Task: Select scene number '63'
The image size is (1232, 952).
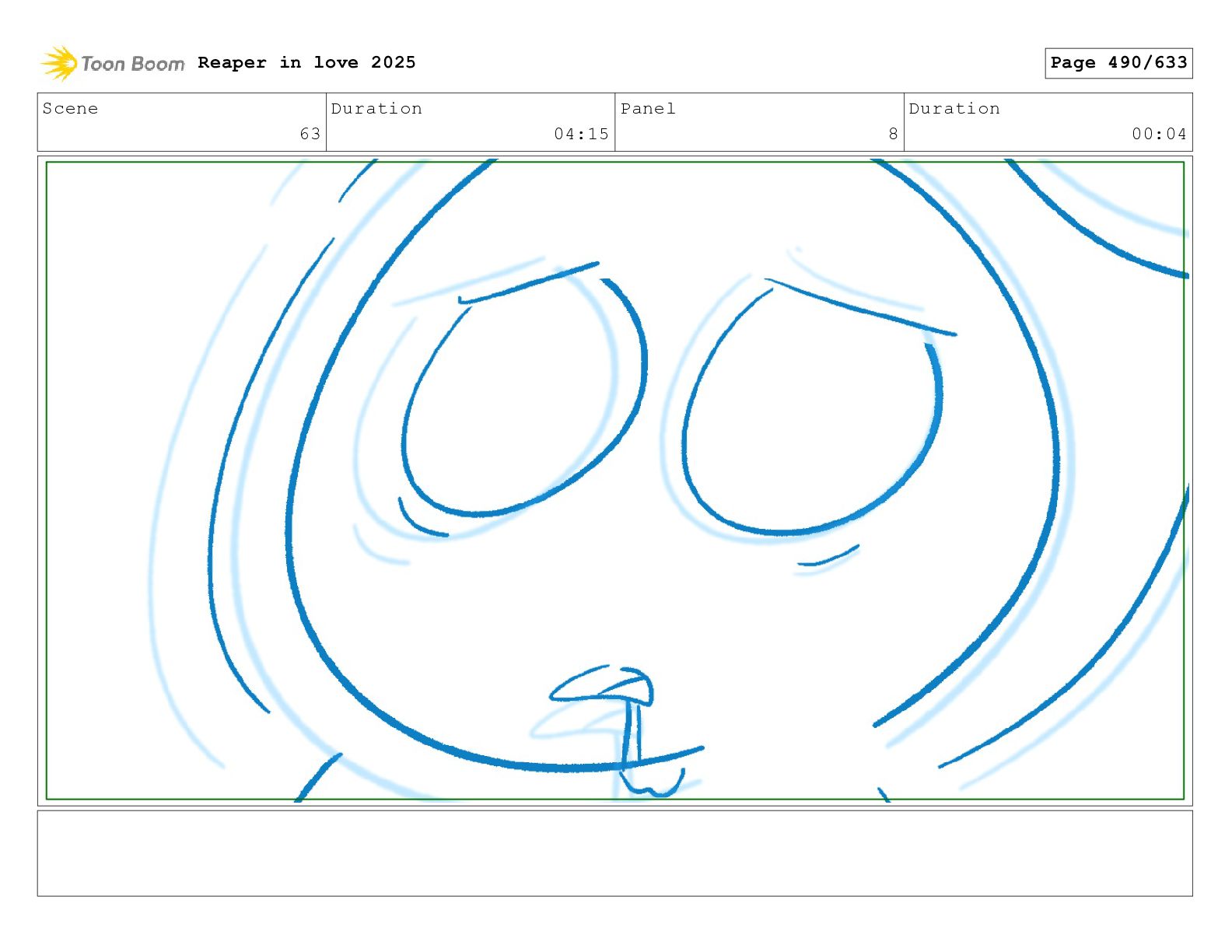Action: pyautogui.click(x=310, y=134)
